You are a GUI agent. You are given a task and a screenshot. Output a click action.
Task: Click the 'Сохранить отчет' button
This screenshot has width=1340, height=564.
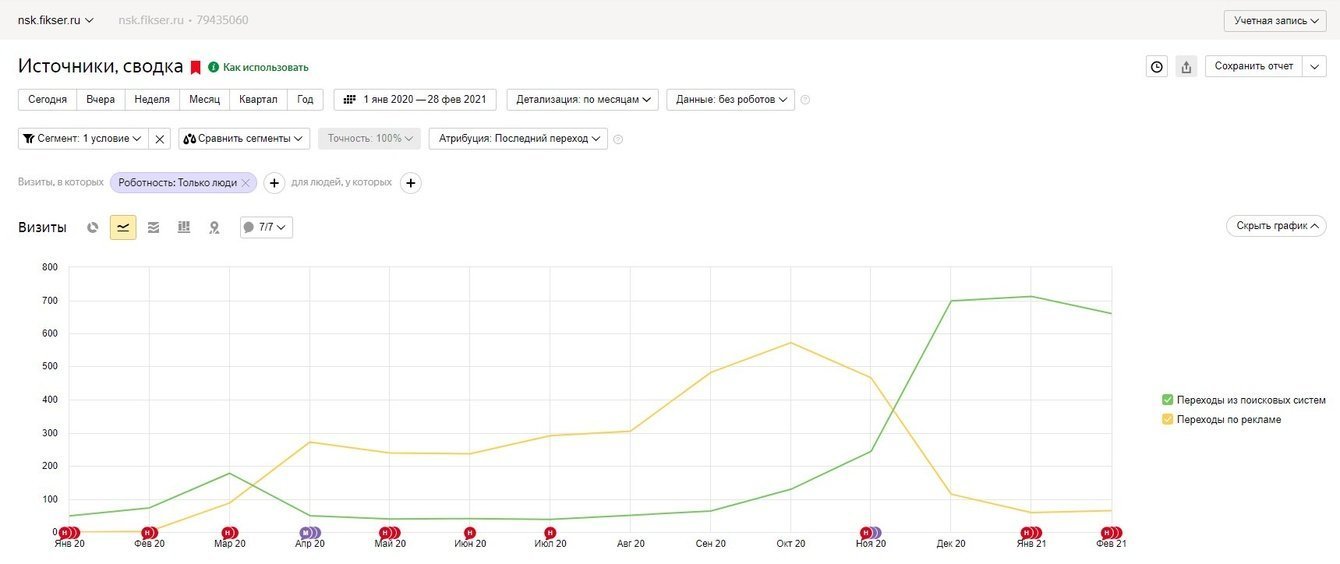click(x=1254, y=67)
